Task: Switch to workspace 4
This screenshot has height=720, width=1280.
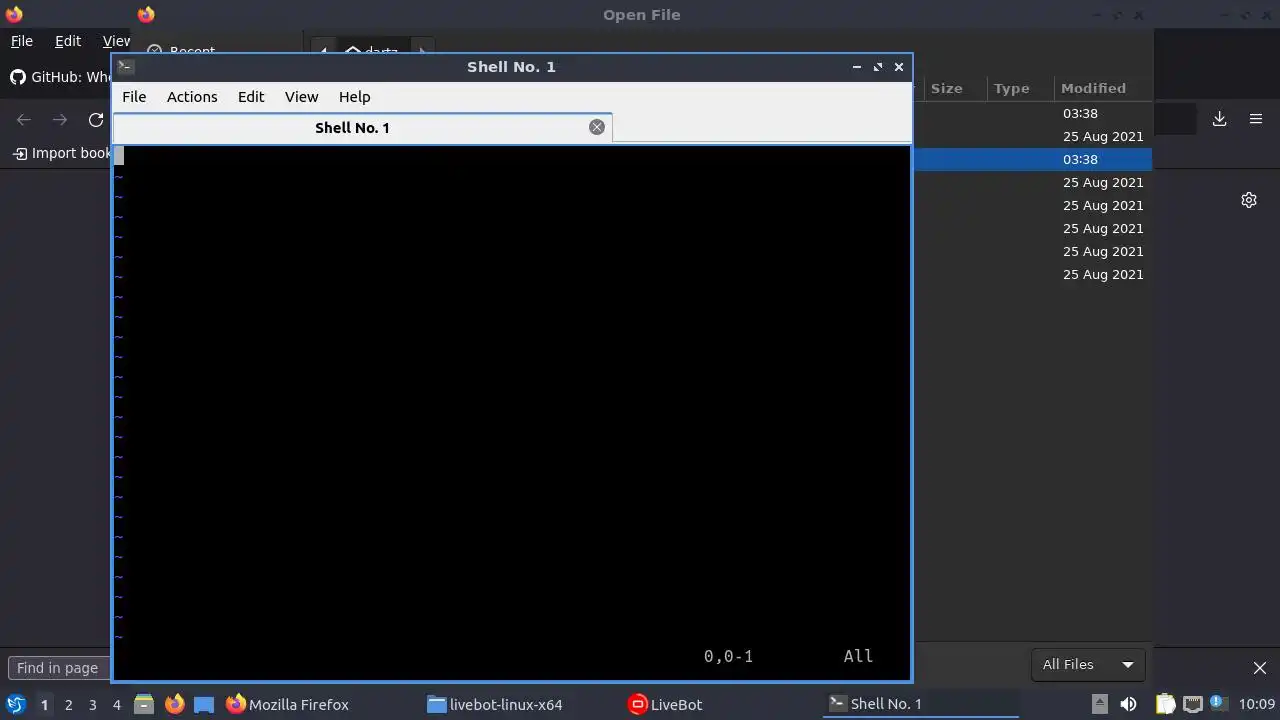Action: tap(116, 705)
